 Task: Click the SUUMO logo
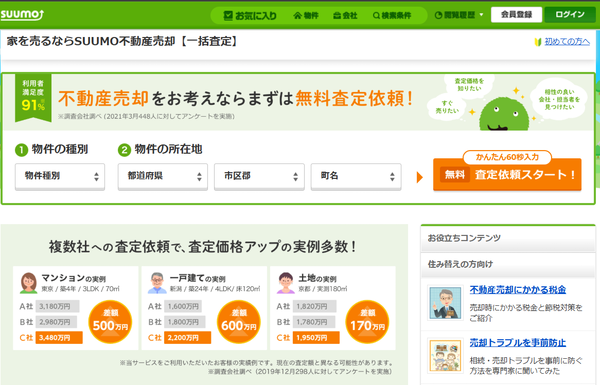pos(22,15)
